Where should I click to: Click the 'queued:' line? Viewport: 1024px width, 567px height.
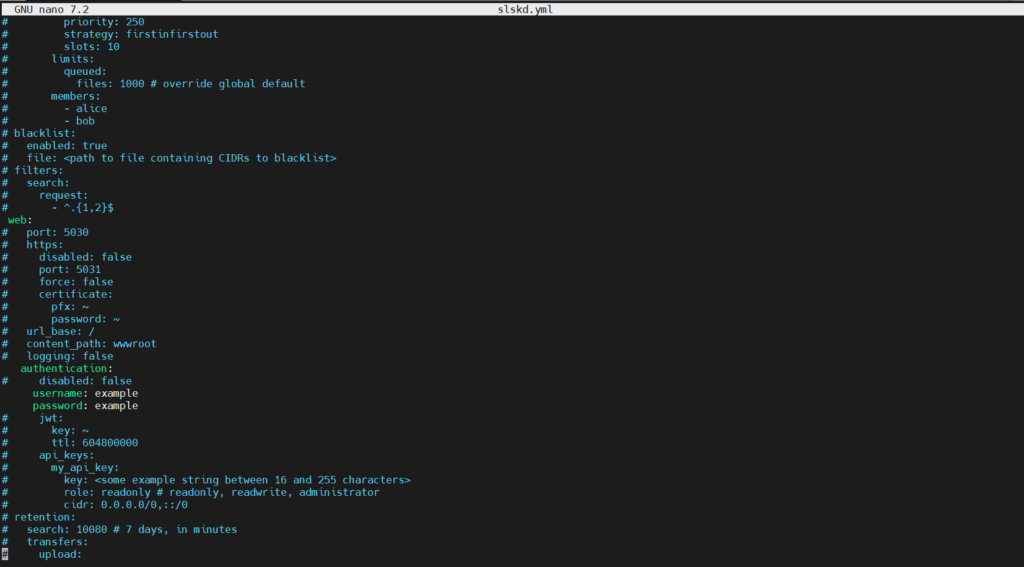85,72
